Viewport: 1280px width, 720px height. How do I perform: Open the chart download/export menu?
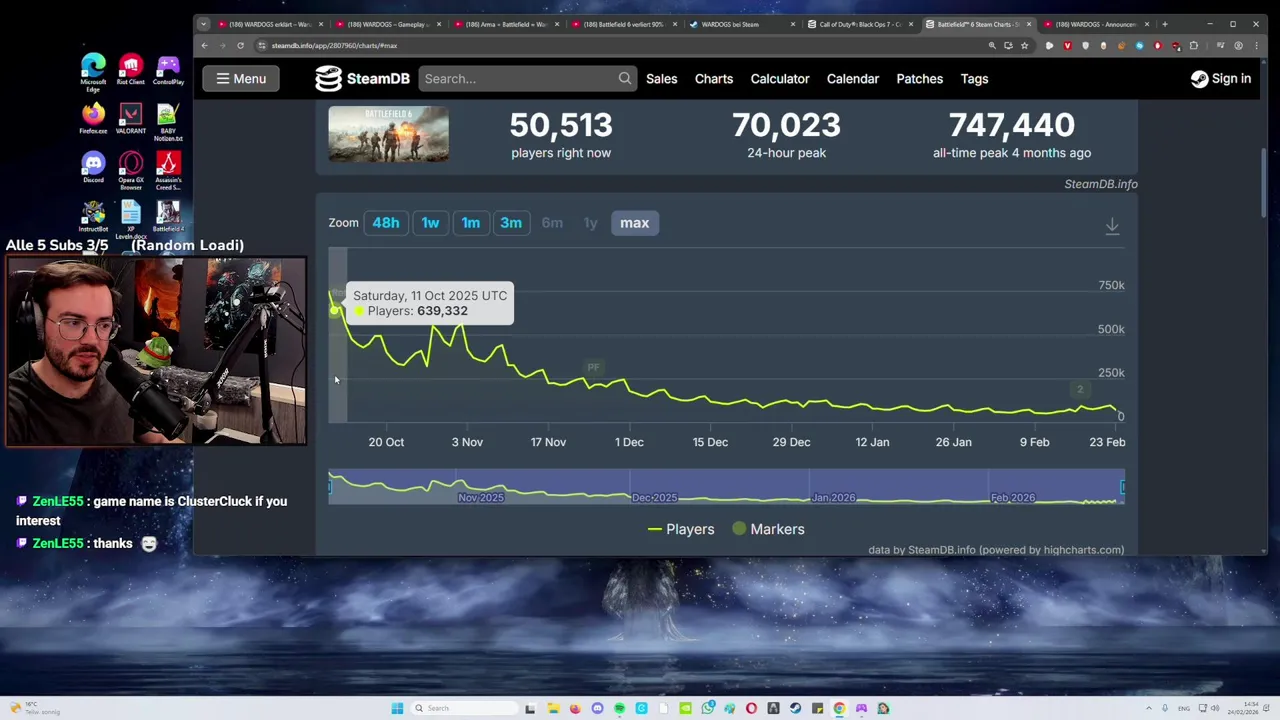(x=1112, y=226)
